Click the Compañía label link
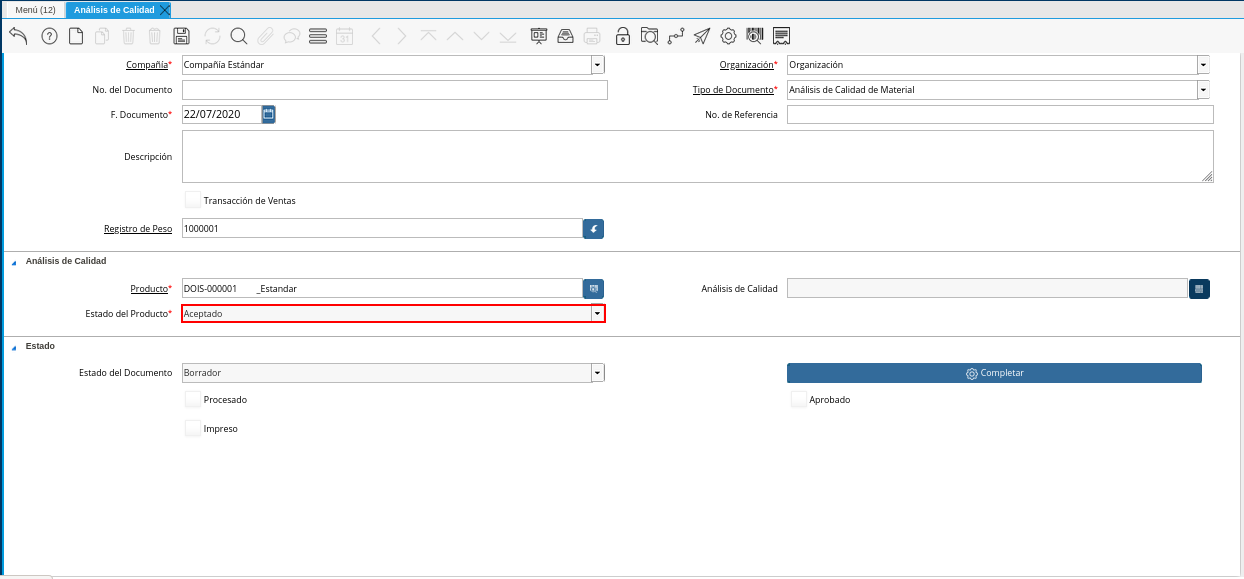1244x579 pixels. pos(147,64)
